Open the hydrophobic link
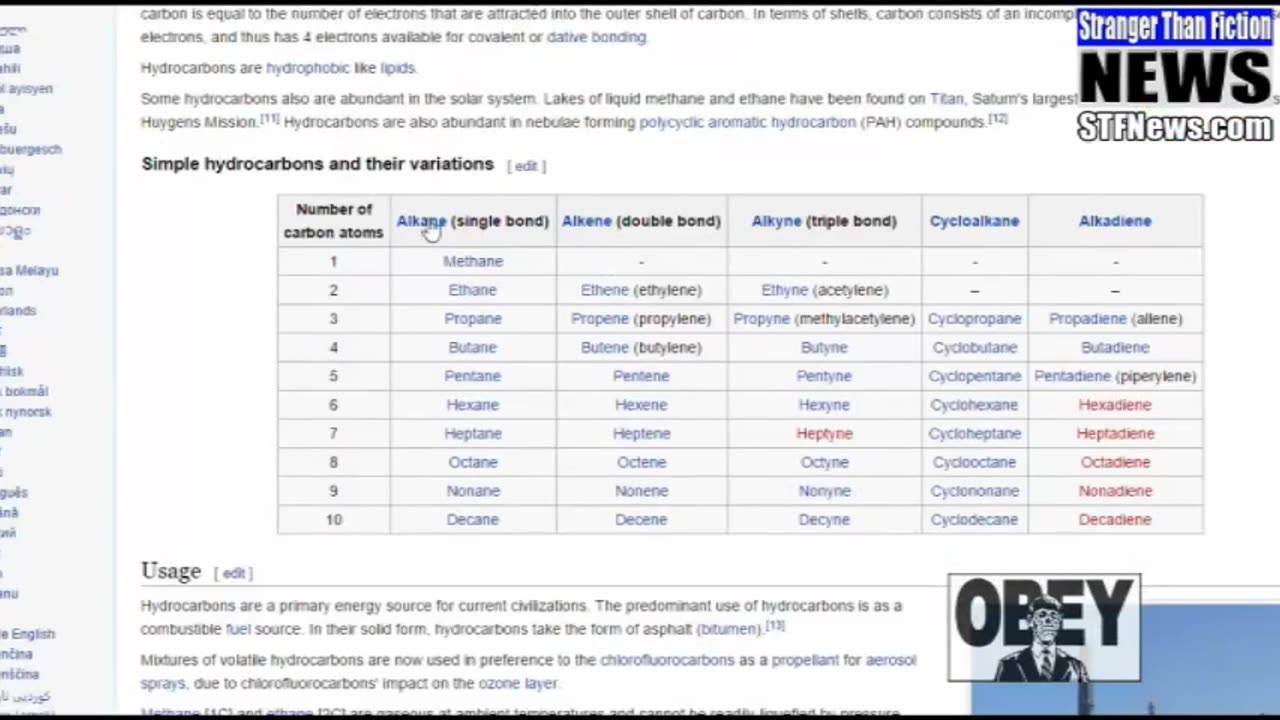 pyautogui.click(x=307, y=68)
